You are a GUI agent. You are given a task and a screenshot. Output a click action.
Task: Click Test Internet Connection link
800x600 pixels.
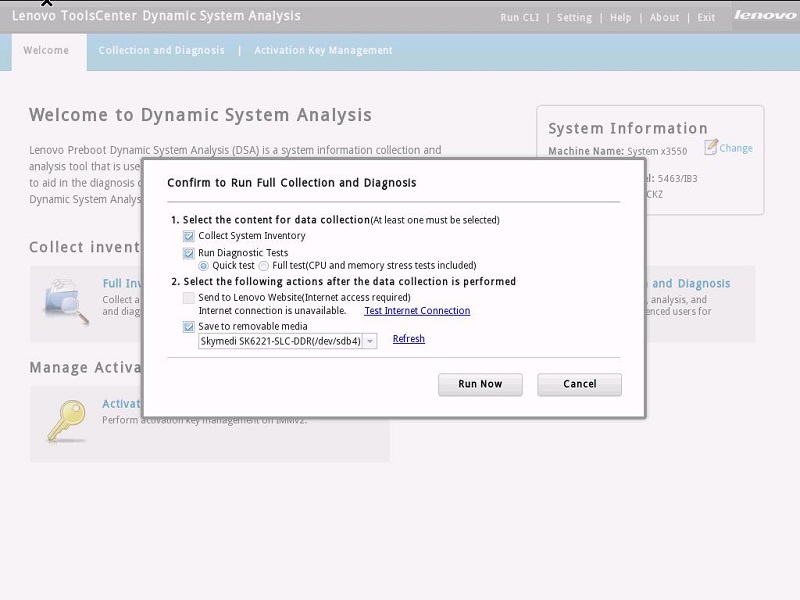click(x=417, y=311)
